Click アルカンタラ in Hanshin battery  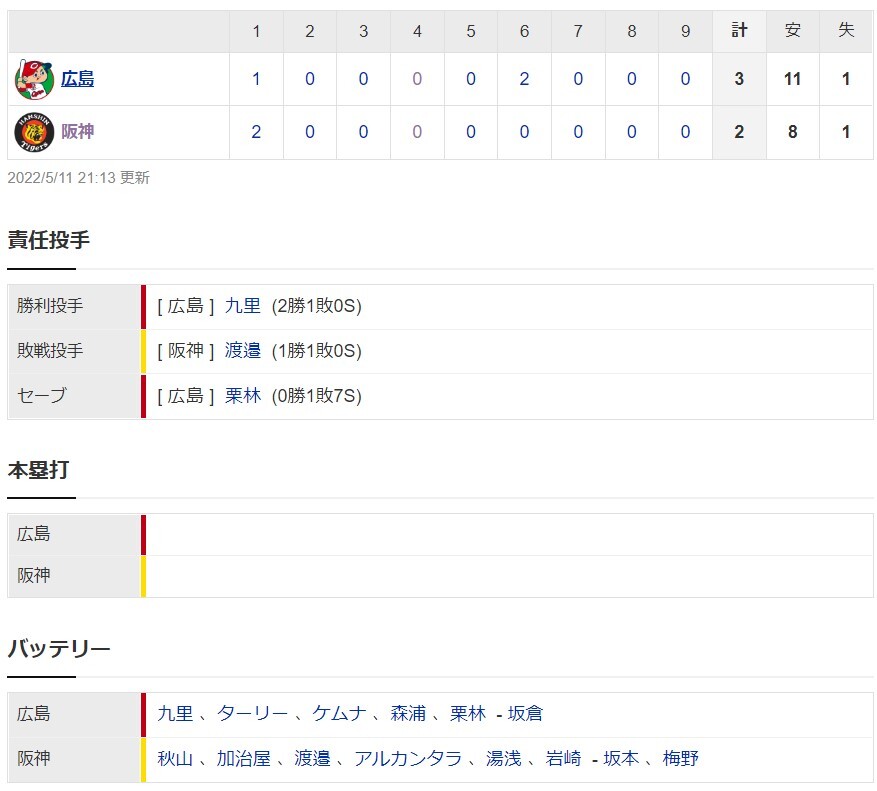point(407,759)
